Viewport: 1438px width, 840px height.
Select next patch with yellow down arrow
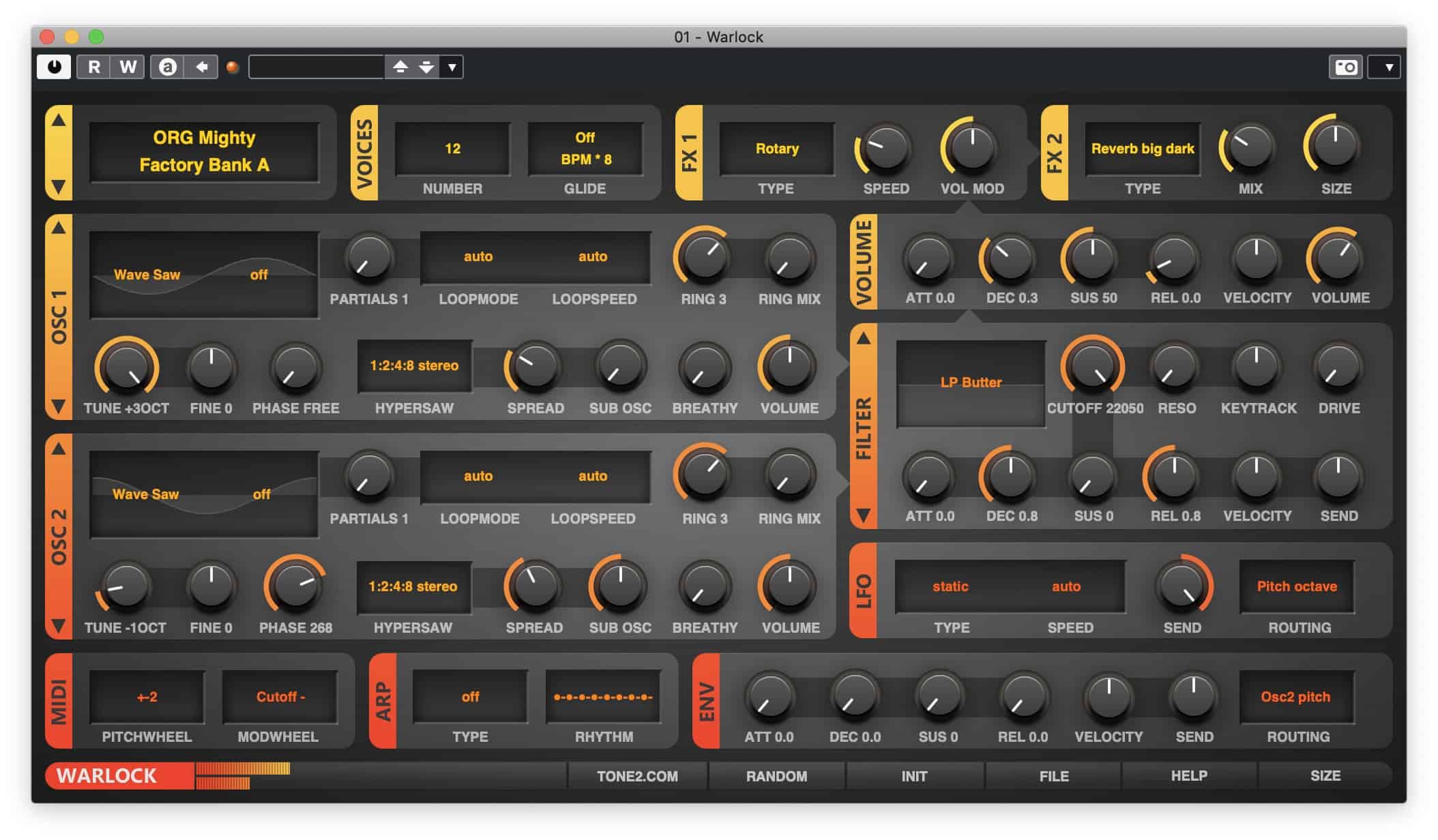(x=59, y=185)
